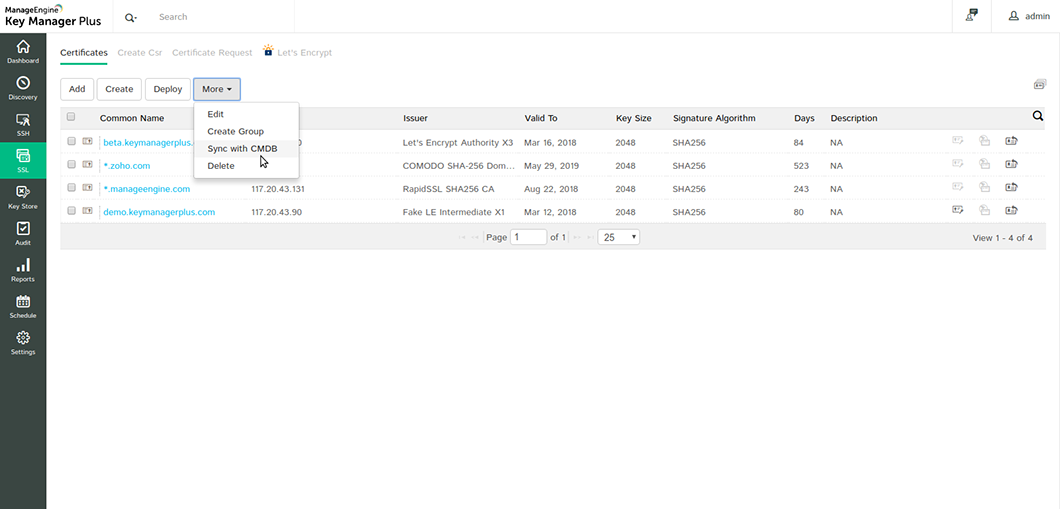This screenshot has width=1060, height=509.
Task: Select the SSL section in sidebar
Action: (23, 161)
